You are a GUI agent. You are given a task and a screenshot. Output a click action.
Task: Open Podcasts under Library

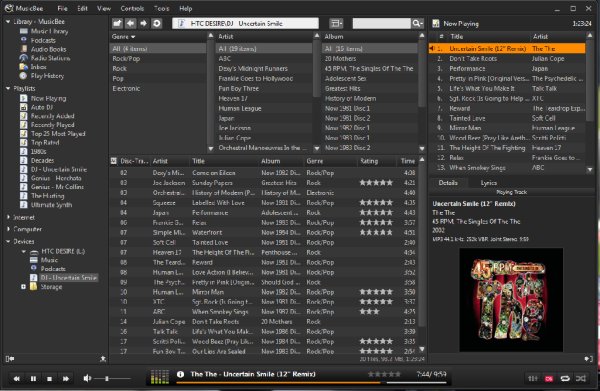point(43,40)
